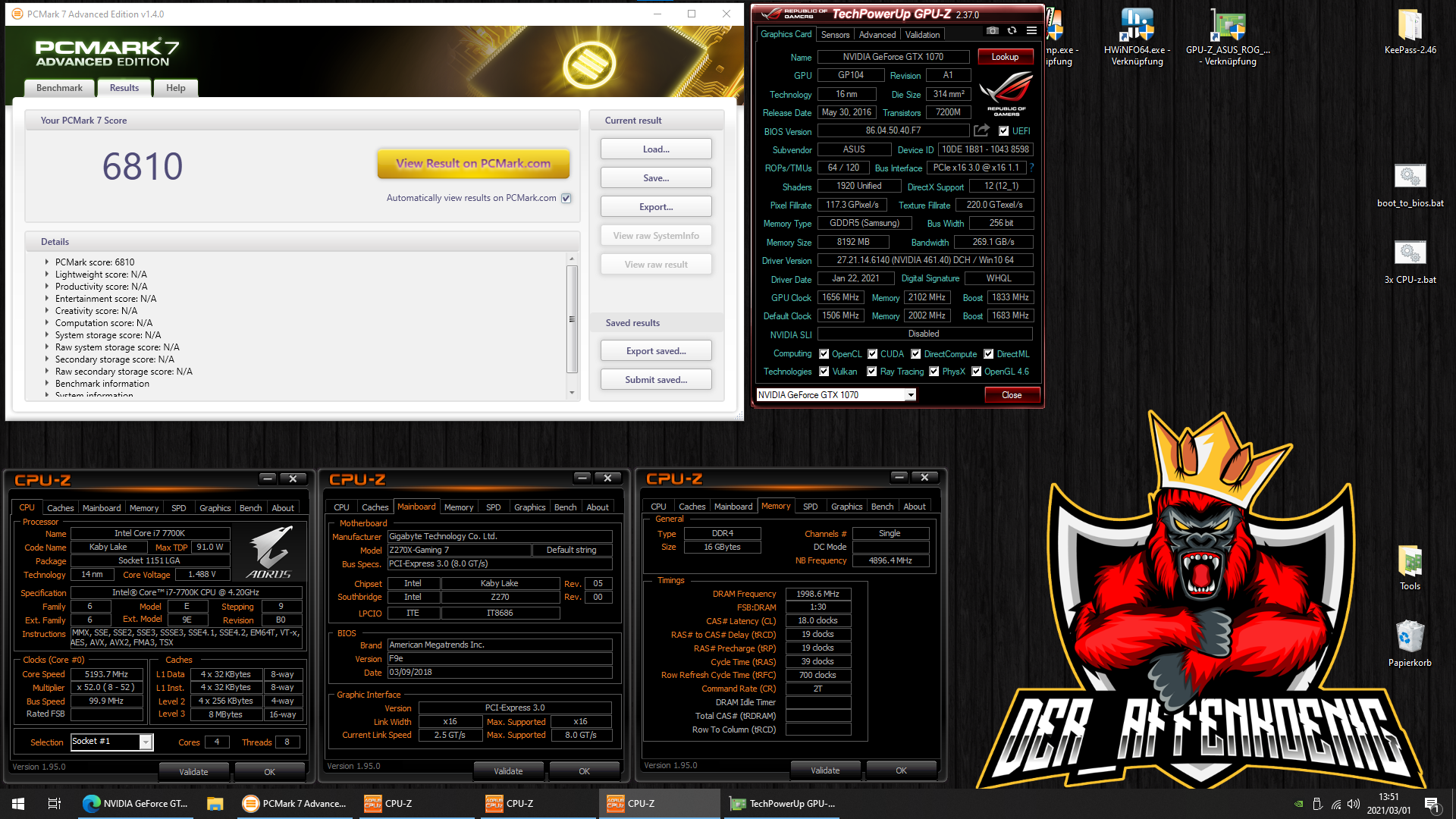The width and height of the screenshot is (1456, 819).
Task: Switch to the TechPowerUp GPU-Z taskbar item
Action: pos(783,803)
